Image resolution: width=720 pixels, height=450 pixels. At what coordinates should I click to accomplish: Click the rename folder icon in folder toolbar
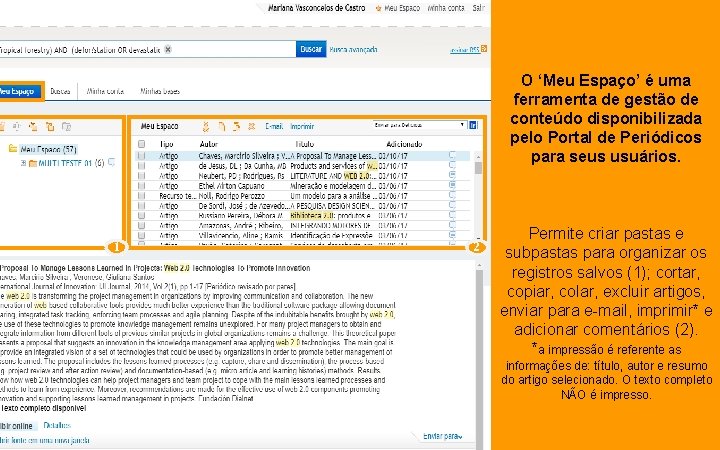point(17,127)
